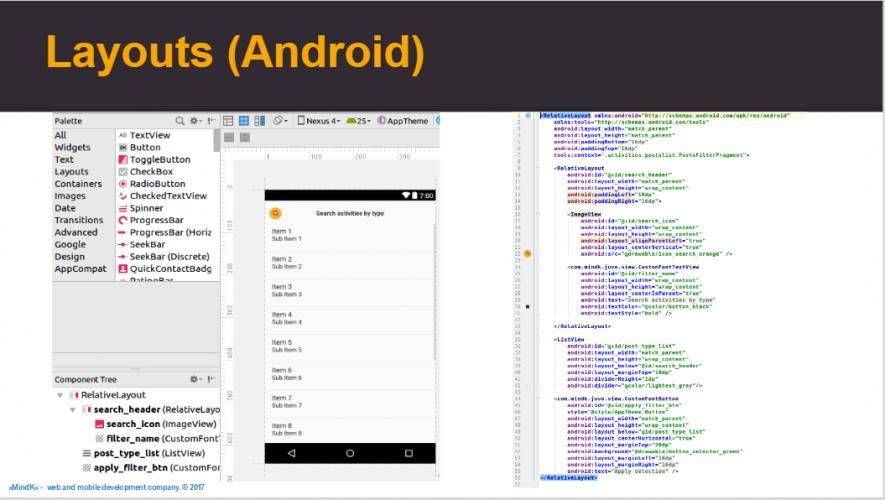The width and height of the screenshot is (885, 500).
Task: Switch to Design view mode icon
Action: (x=229, y=120)
